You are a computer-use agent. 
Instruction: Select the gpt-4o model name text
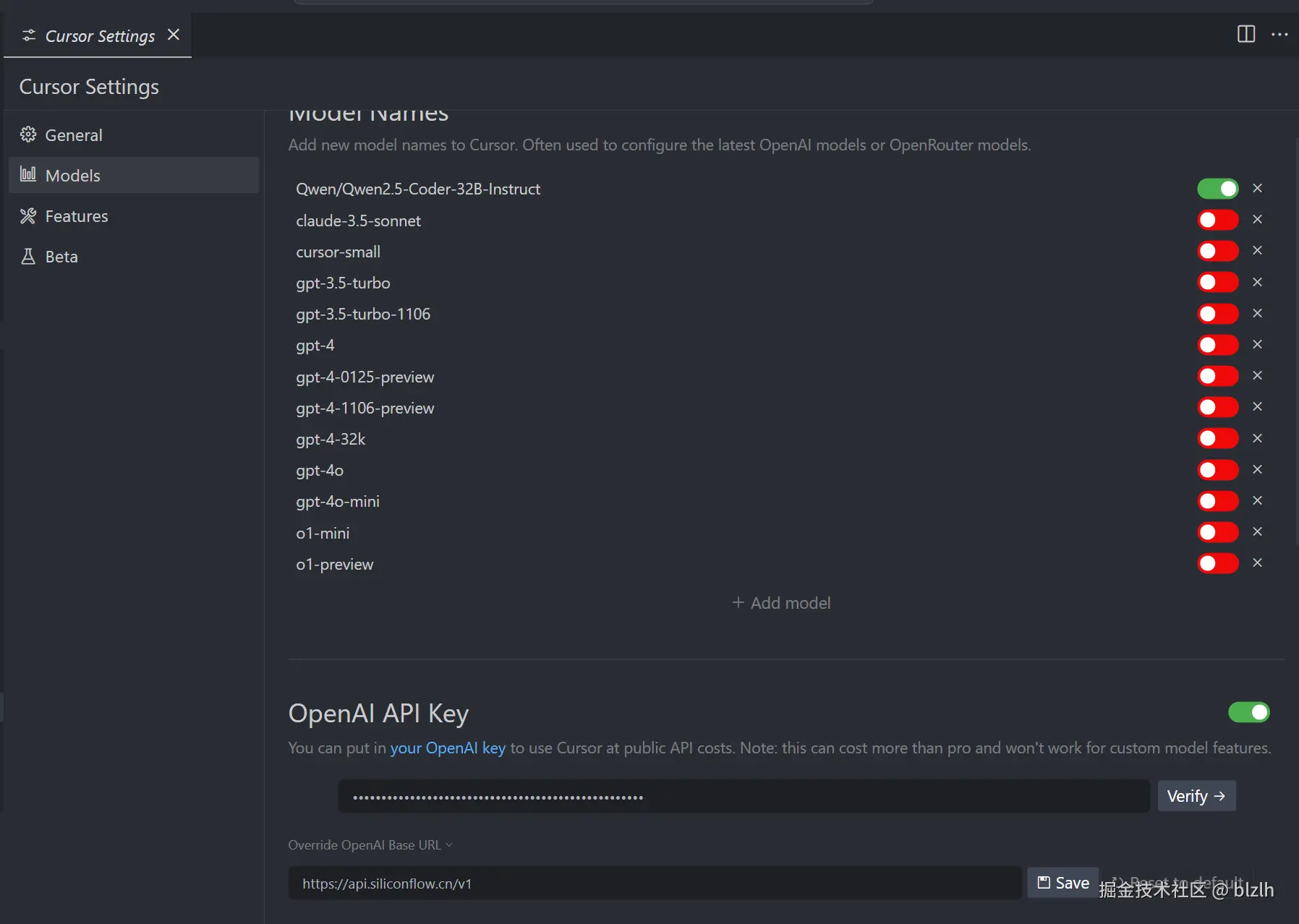320,471
